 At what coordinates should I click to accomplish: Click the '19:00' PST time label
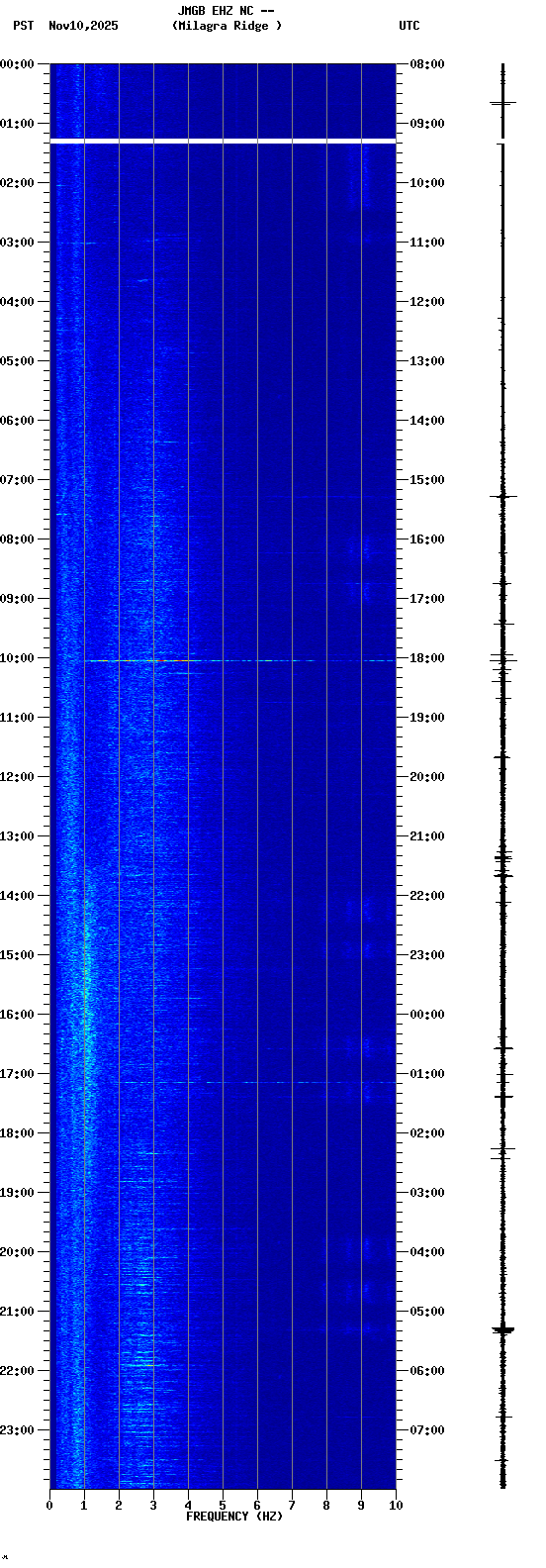(18, 1193)
